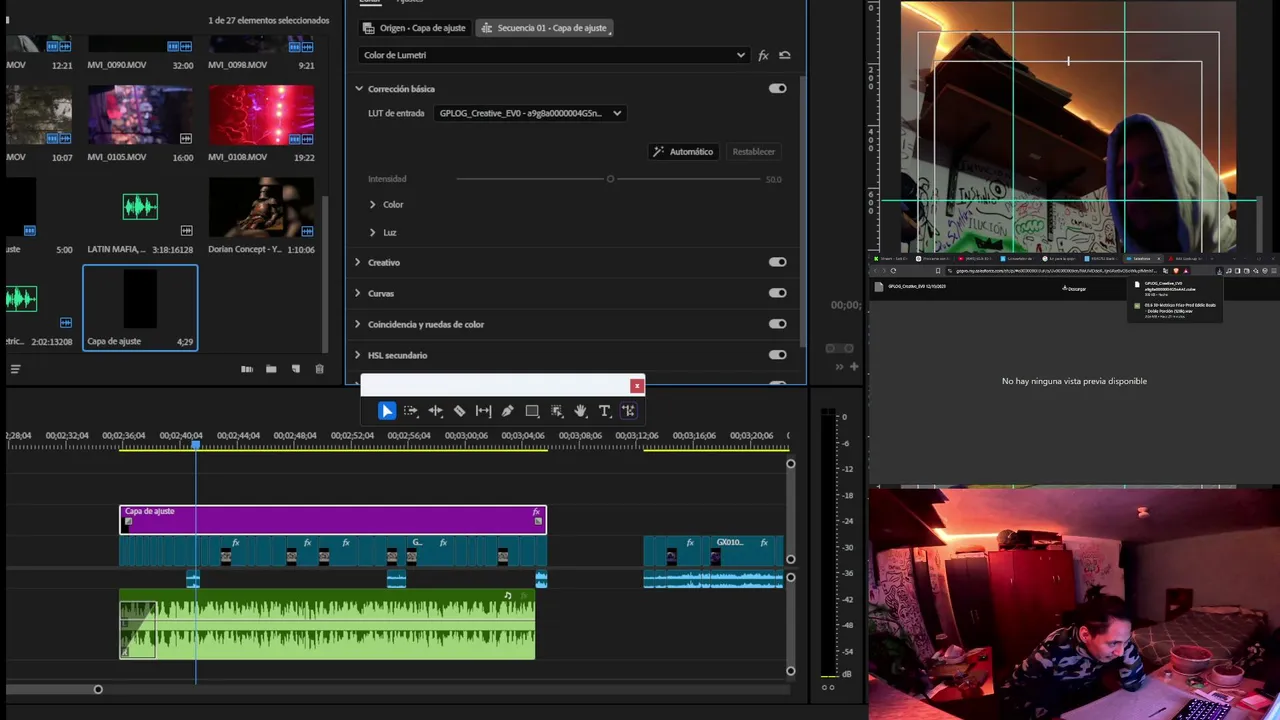Click the Intensidad value 50.0
Viewport: 1280px width, 720px height.
[773, 180]
